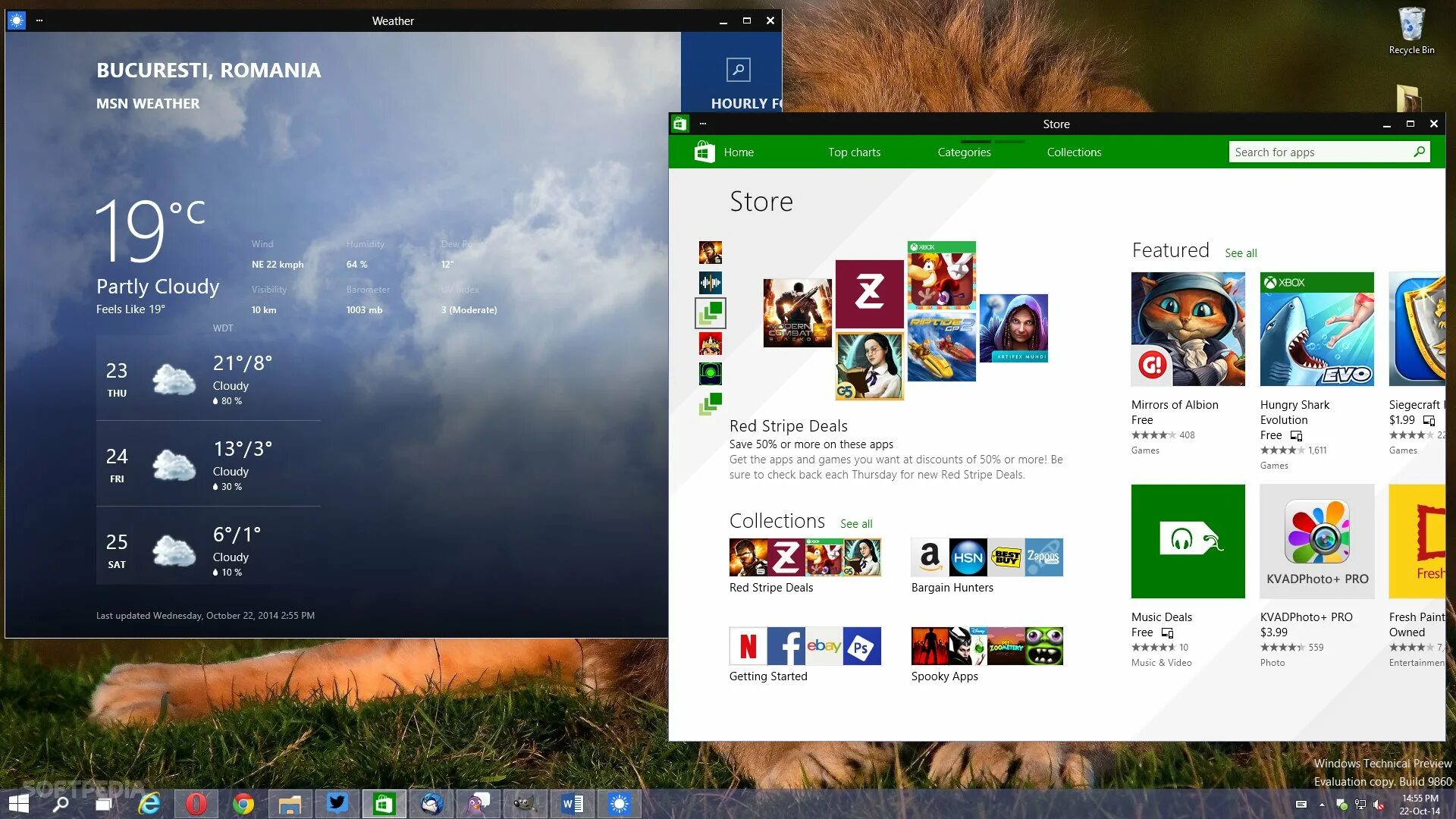Open Top charts in Store
The width and height of the screenshot is (1456, 819).
[854, 152]
